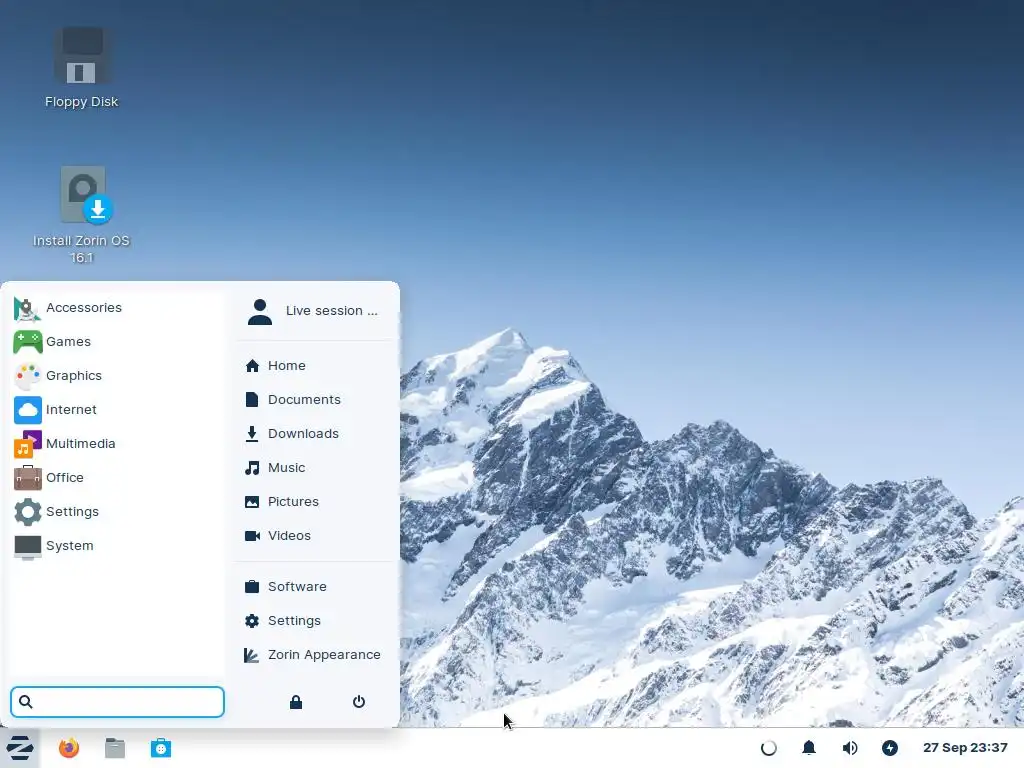Open the Software store taskbar icon
This screenshot has height=768, width=1024.
tap(161, 748)
